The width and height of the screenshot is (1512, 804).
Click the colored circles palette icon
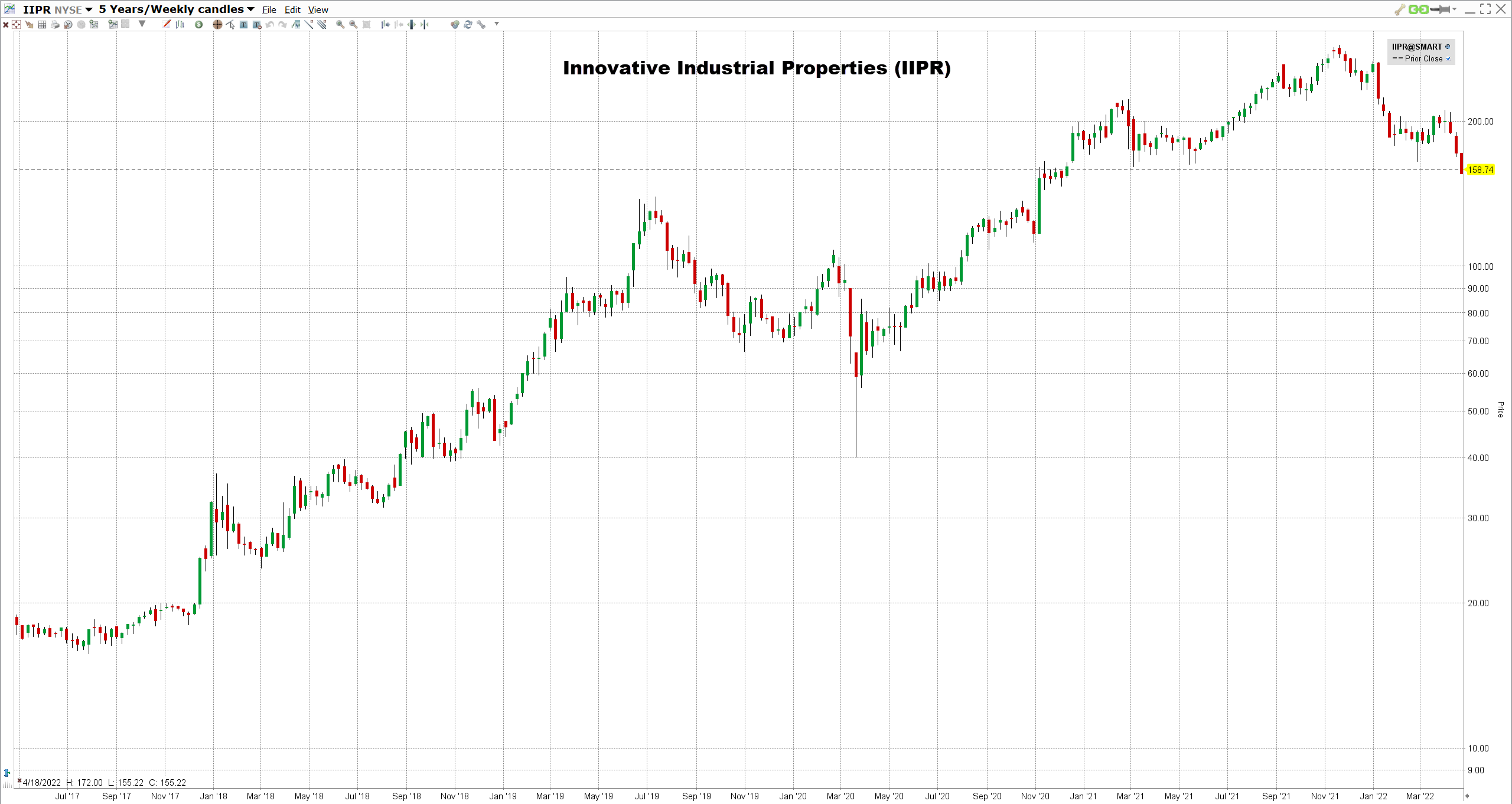[x=455, y=24]
